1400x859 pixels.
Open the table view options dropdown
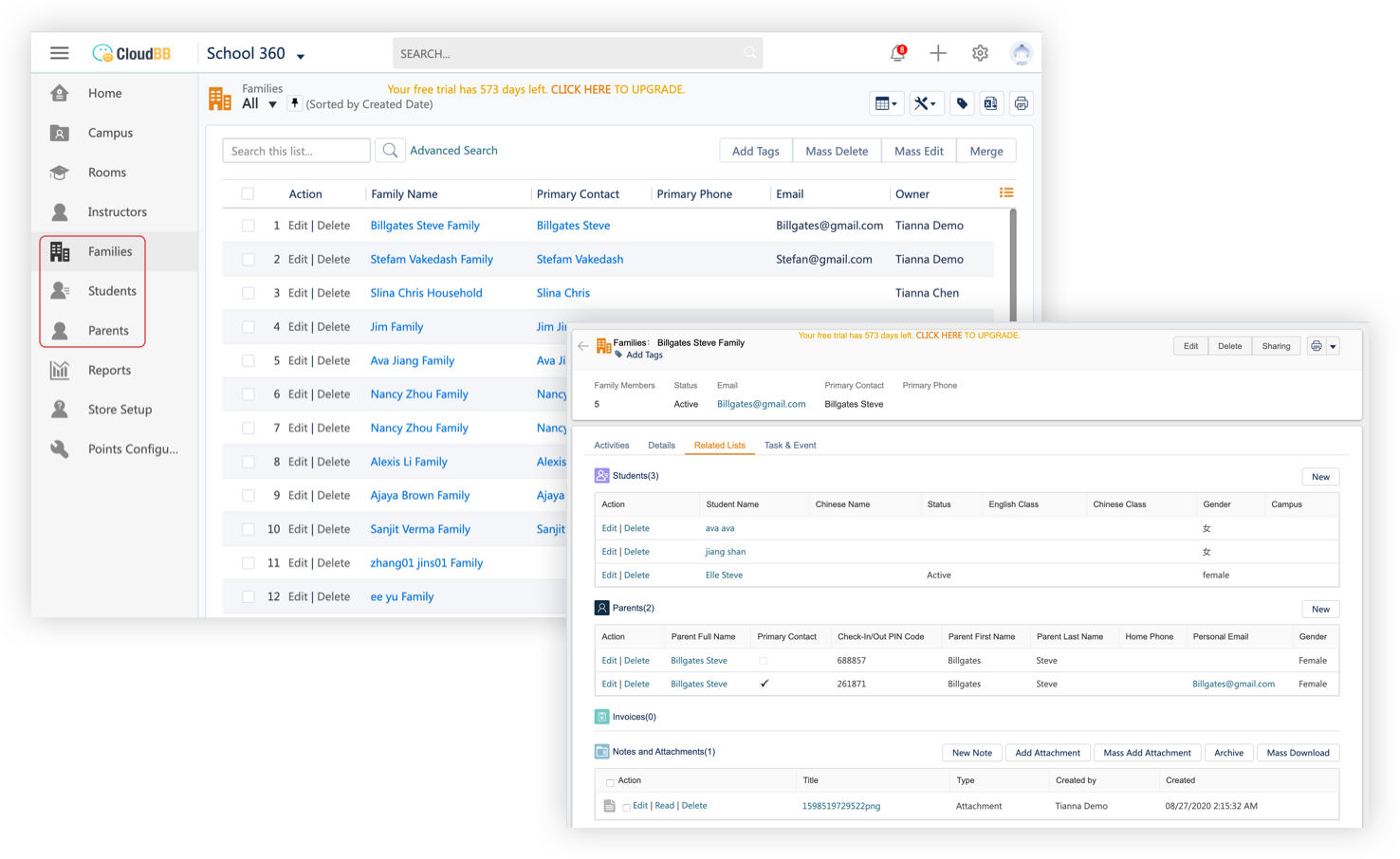click(x=886, y=103)
